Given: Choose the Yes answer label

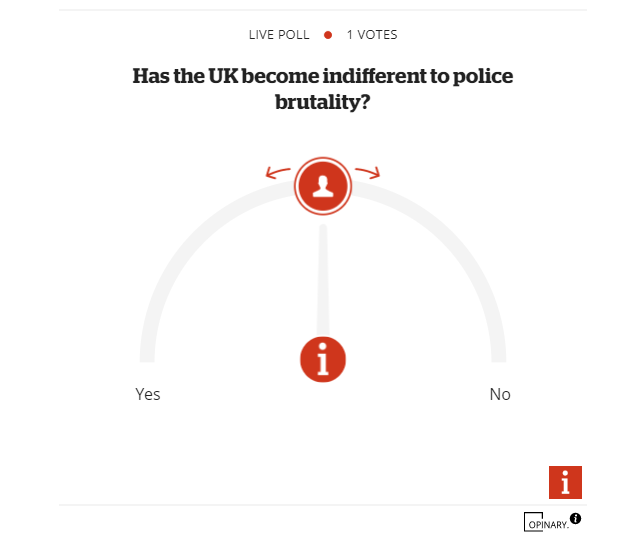Looking at the screenshot, I should coord(148,394).
